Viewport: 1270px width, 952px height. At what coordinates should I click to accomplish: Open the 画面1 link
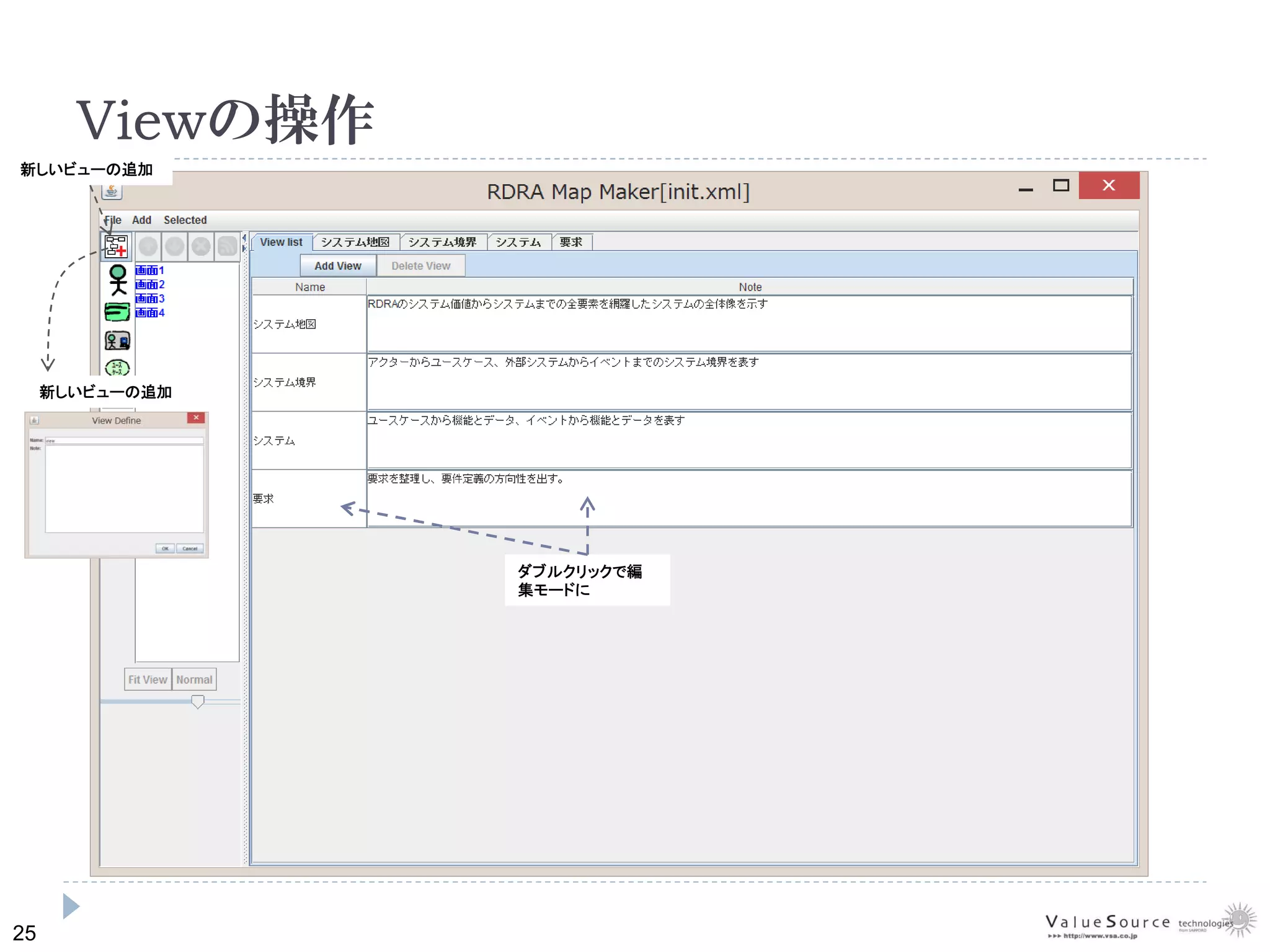tap(149, 270)
